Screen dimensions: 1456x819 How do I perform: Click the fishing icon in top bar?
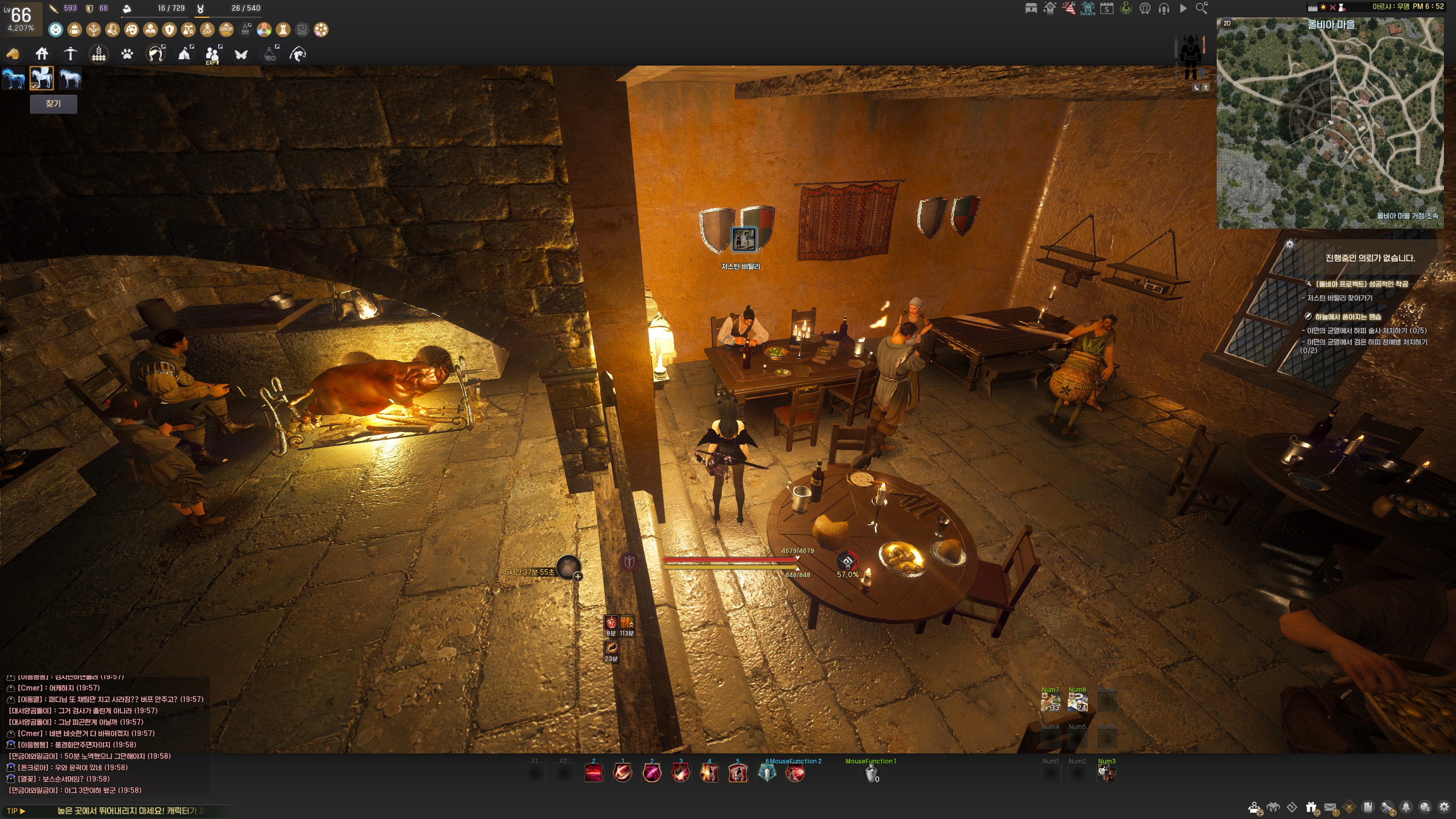click(298, 54)
